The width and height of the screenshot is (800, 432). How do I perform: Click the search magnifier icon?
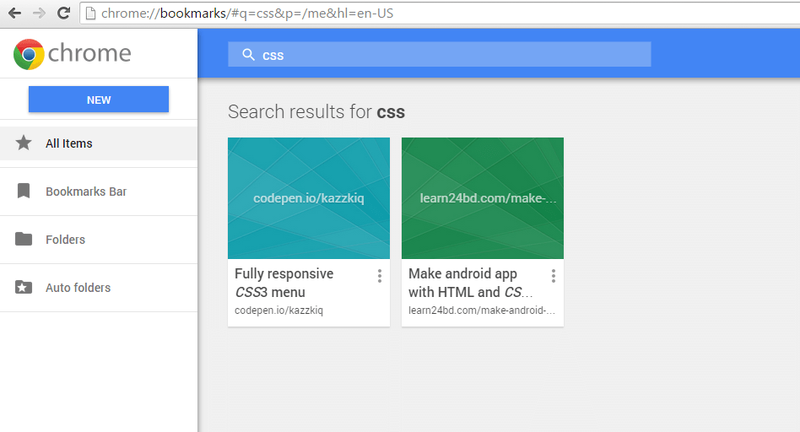248,55
